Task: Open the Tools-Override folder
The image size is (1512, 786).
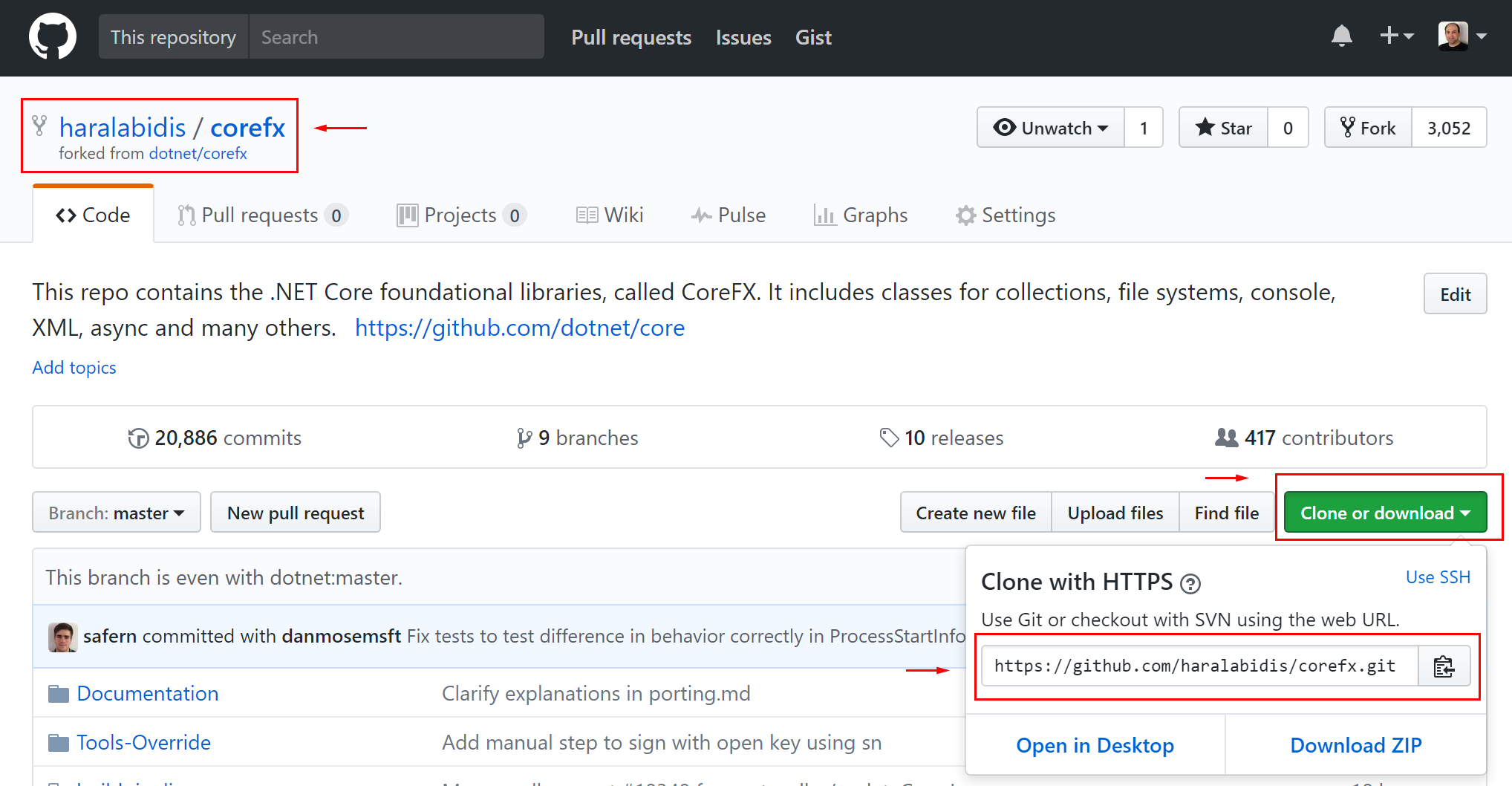Action: (144, 743)
